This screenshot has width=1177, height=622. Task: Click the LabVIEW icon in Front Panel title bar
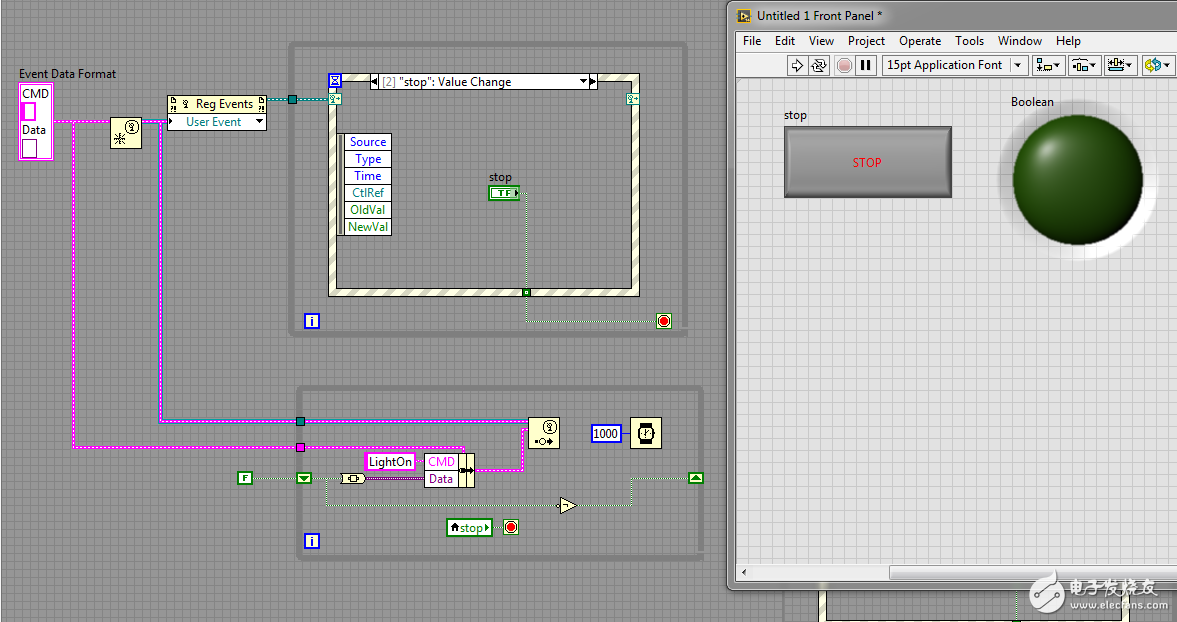(x=744, y=16)
